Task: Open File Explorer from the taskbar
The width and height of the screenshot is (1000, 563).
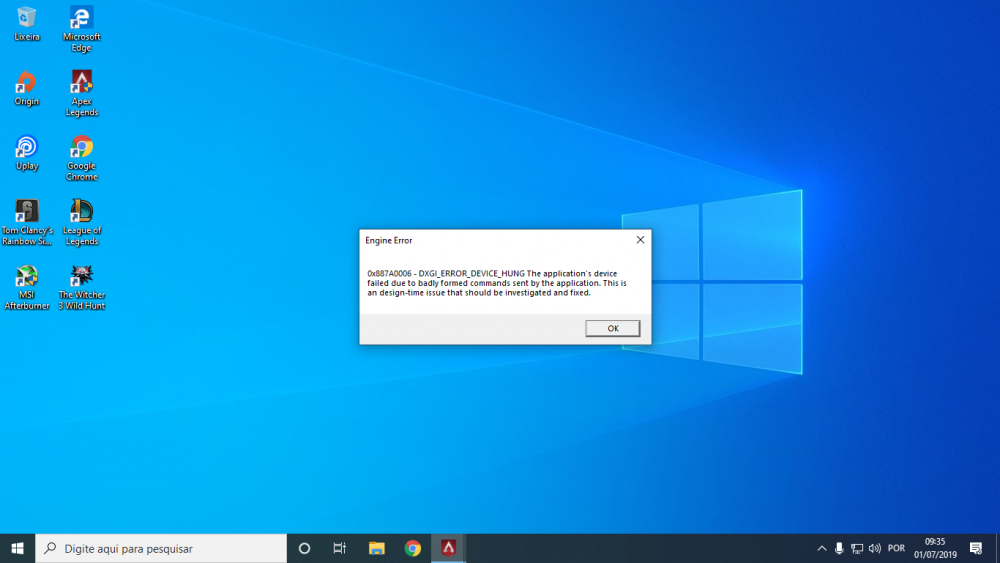Action: tap(376, 548)
